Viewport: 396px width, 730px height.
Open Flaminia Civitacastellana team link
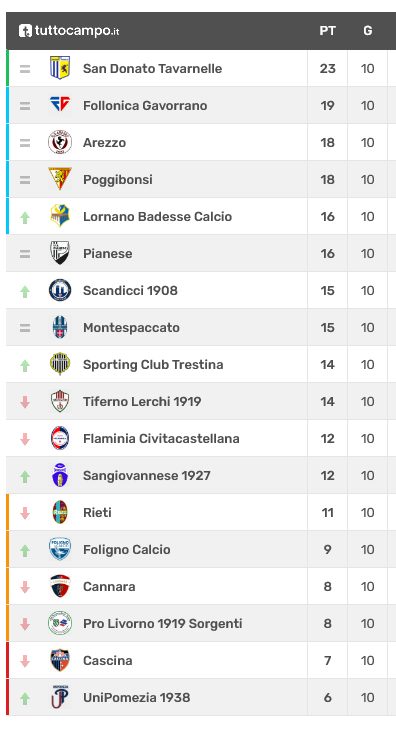[161, 439]
